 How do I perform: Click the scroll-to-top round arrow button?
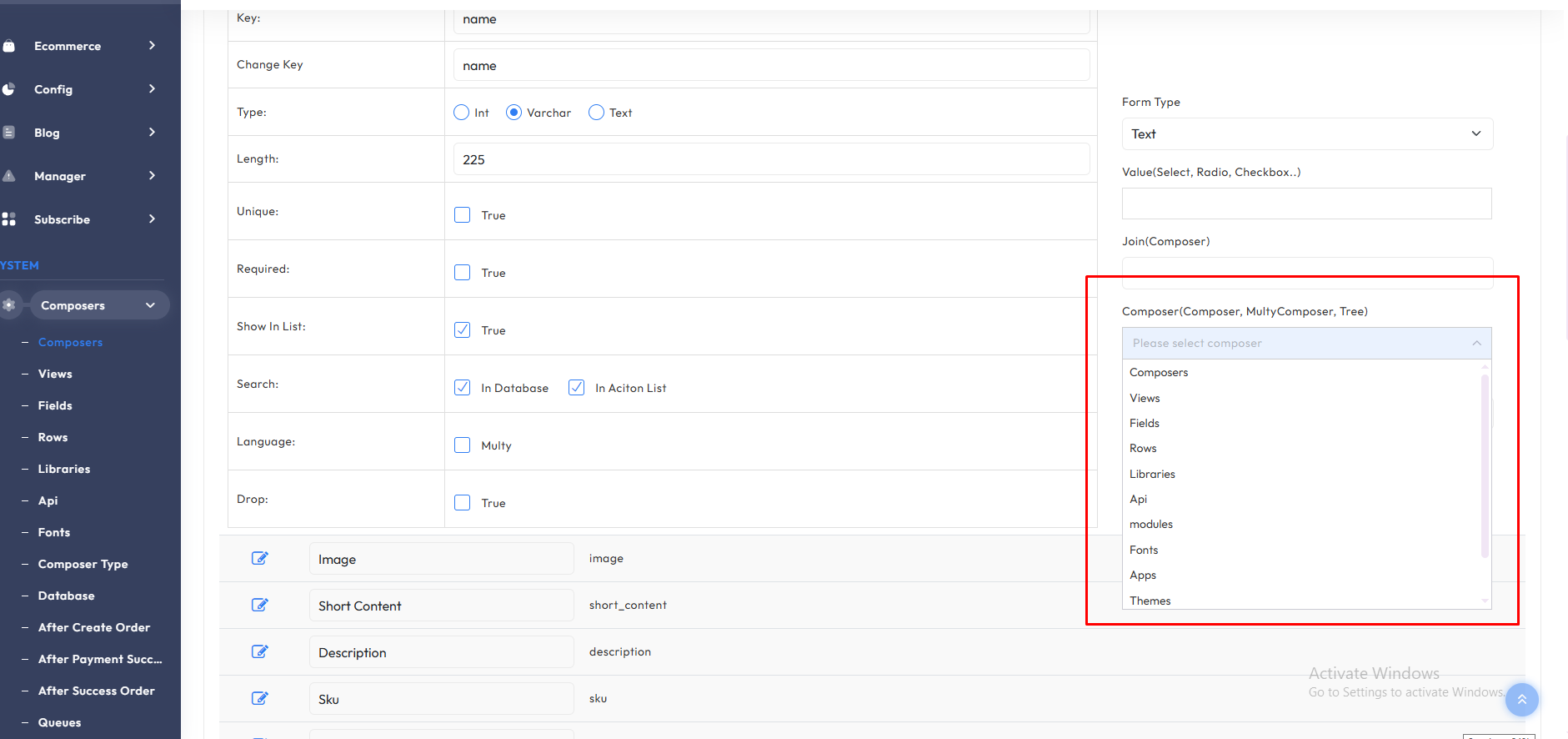coord(1521,700)
